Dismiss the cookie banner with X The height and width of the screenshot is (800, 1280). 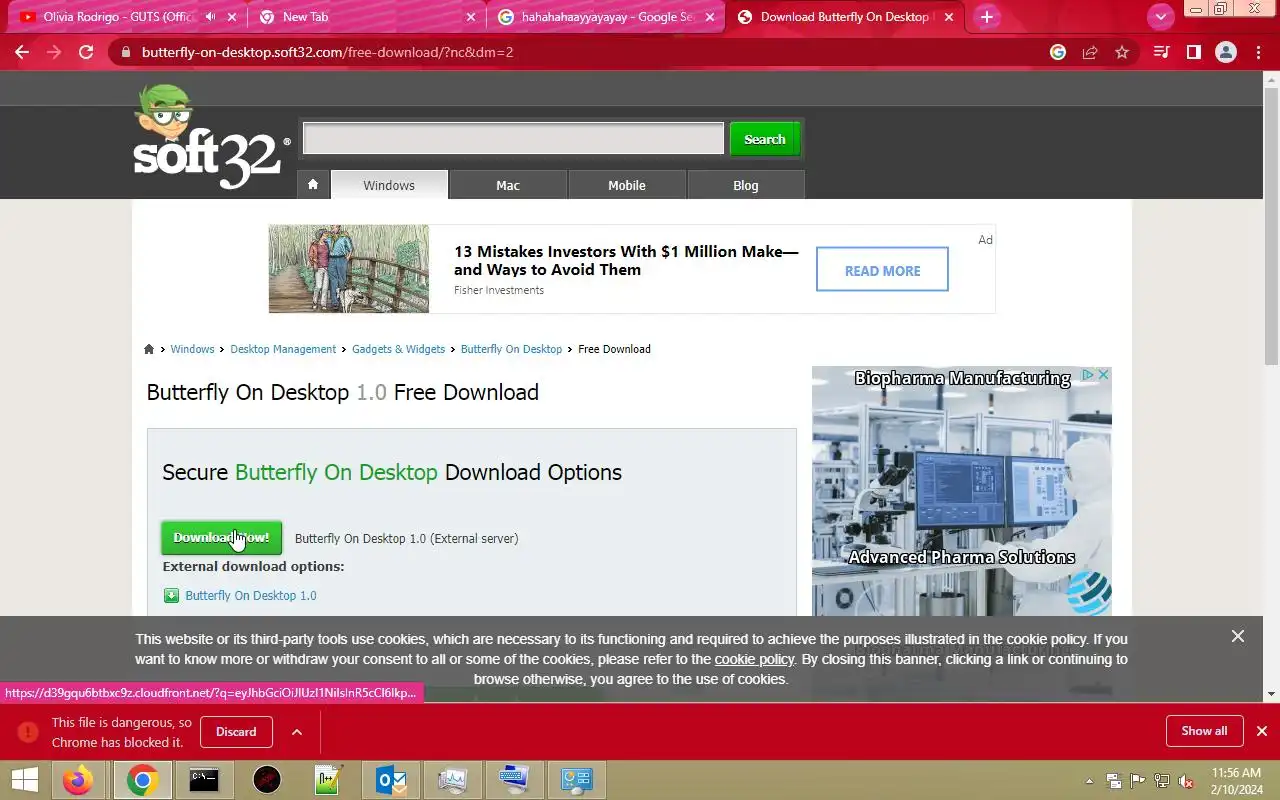(1238, 636)
